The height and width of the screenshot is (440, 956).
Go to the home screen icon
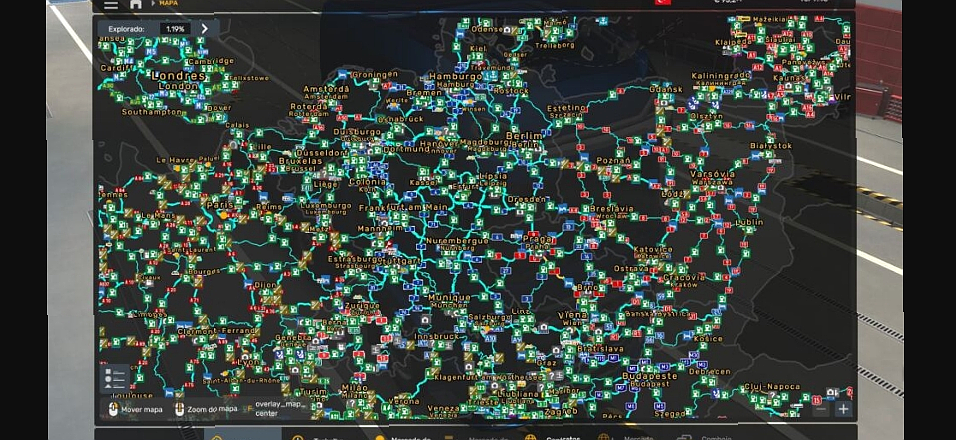(x=135, y=4)
